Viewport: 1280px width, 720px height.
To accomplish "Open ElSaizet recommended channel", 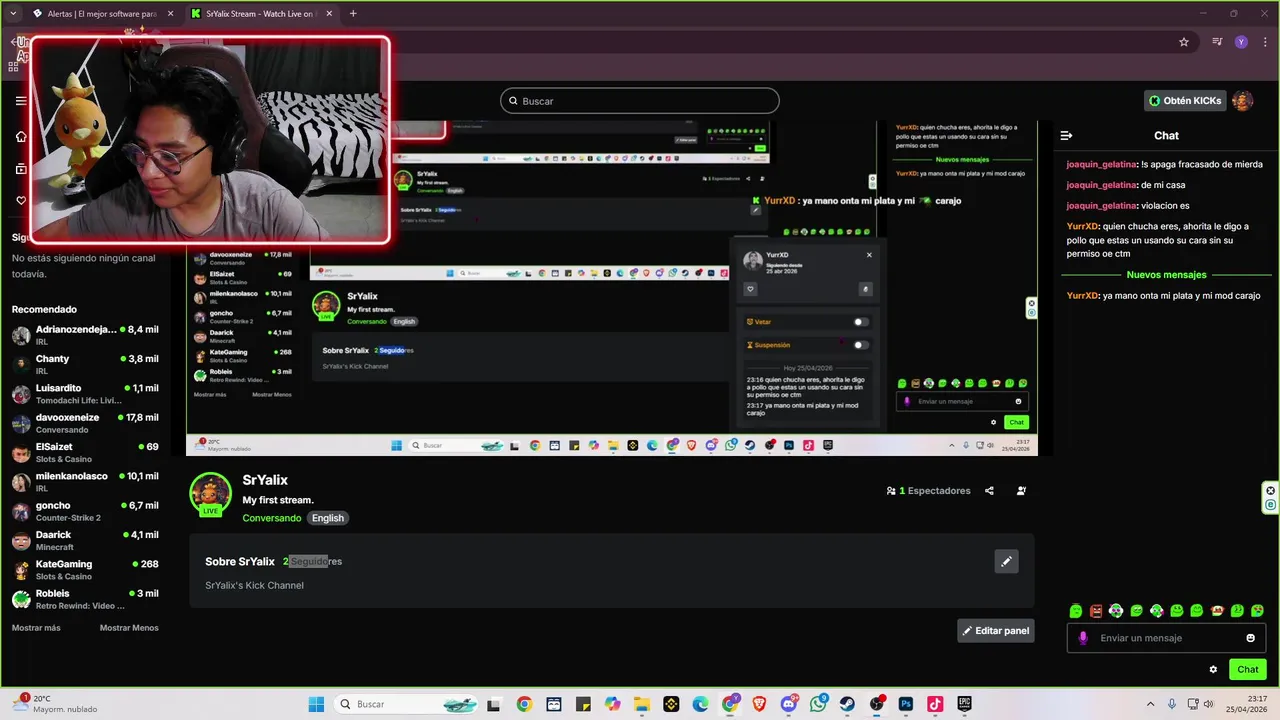I will [85, 453].
